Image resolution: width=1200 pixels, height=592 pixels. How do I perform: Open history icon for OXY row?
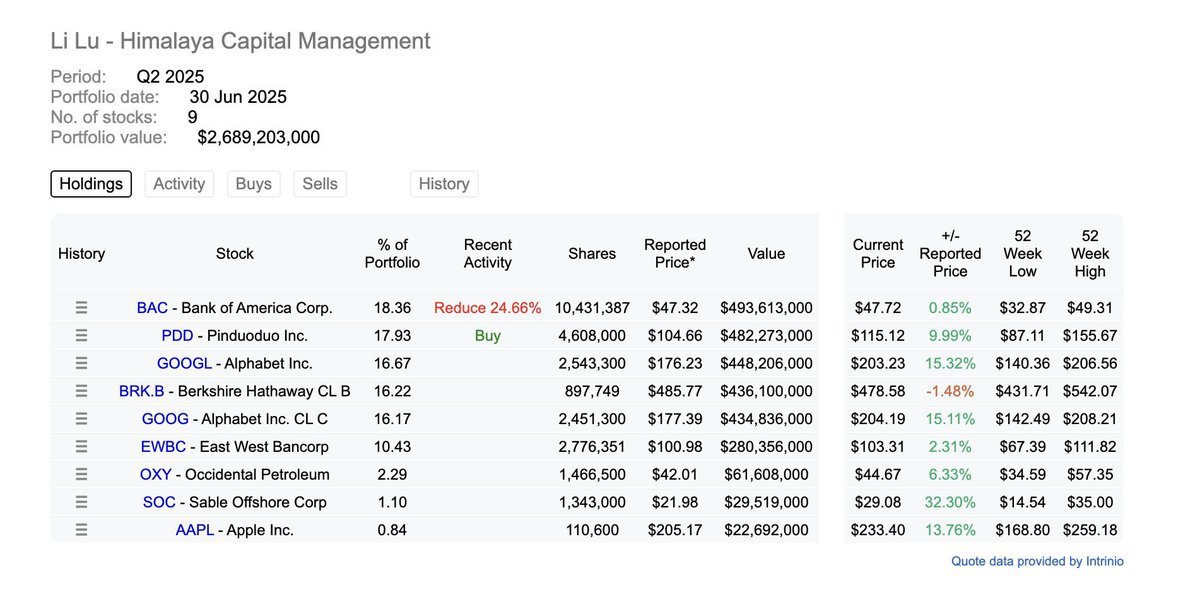pyautogui.click(x=82, y=474)
